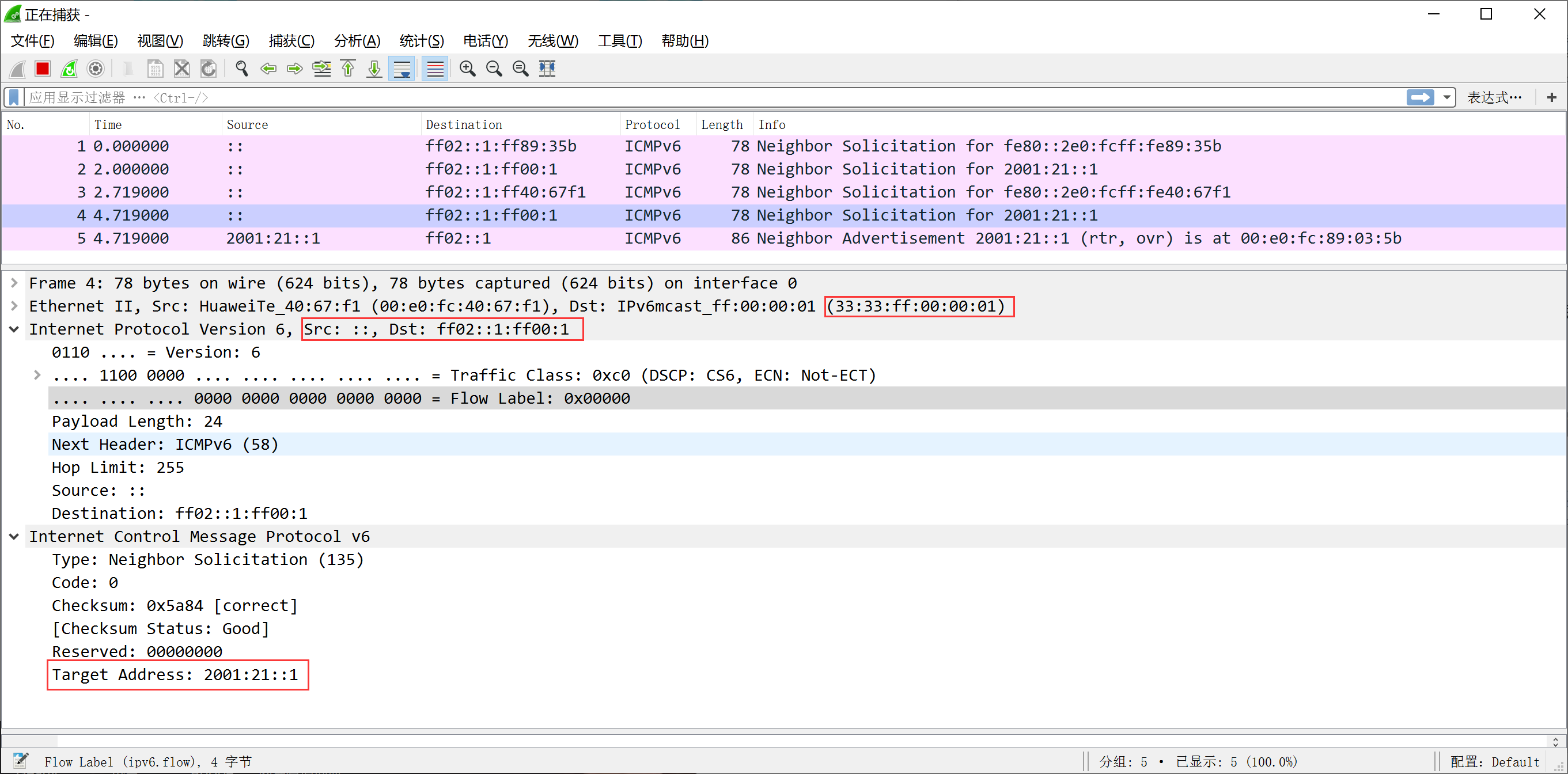Restart the current capture
The height and width of the screenshot is (774, 1568).
click(69, 69)
